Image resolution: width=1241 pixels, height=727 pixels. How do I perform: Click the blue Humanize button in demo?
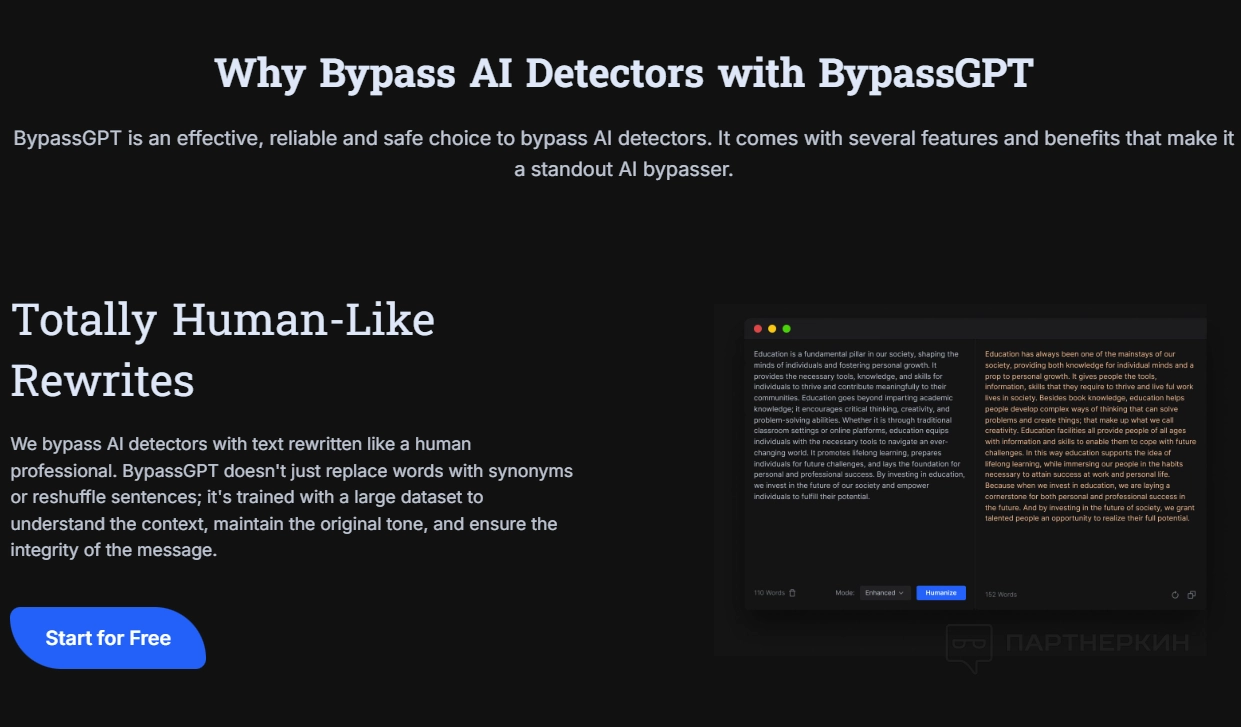coord(941,593)
